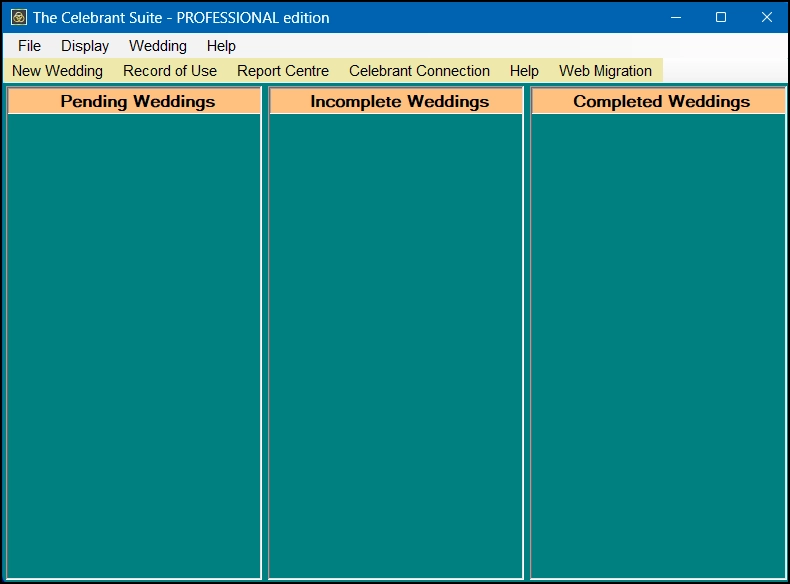Open the Help menu in the menu bar
Screen dimensions: 790x584
coord(221,46)
